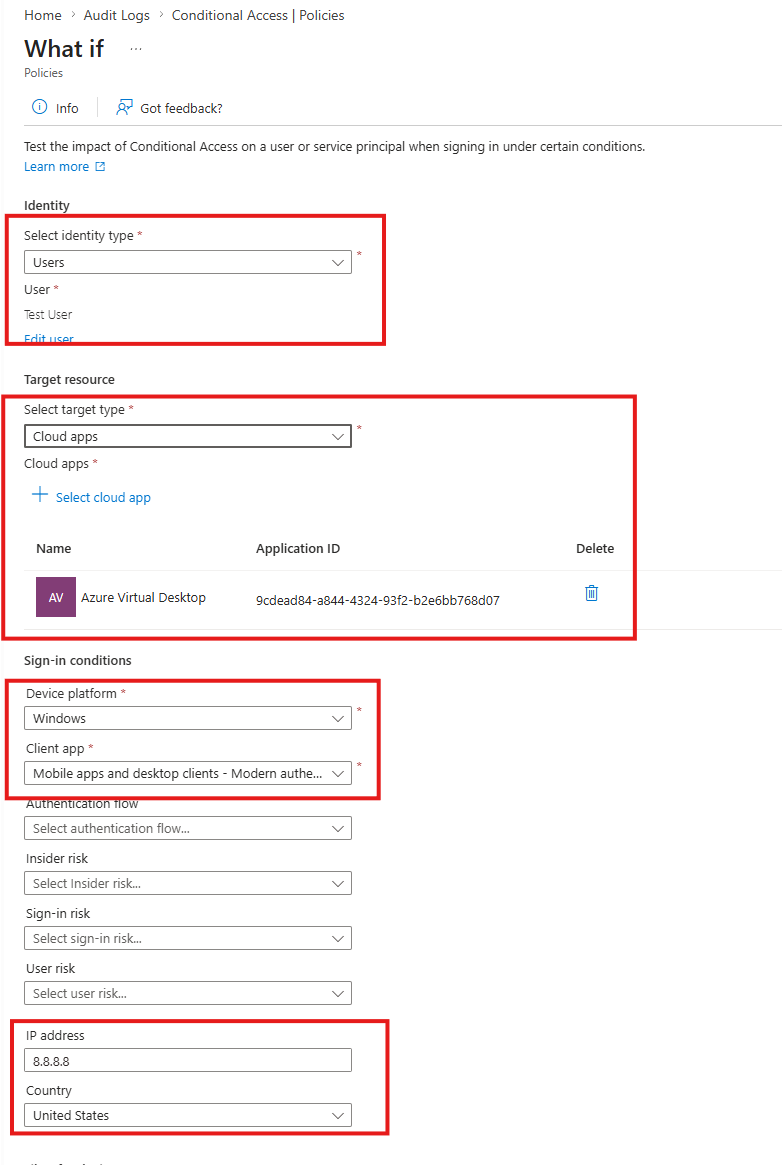Click the Azure Virtual Desktop name
This screenshot has height=1165, width=782.
click(x=143, y=597)
